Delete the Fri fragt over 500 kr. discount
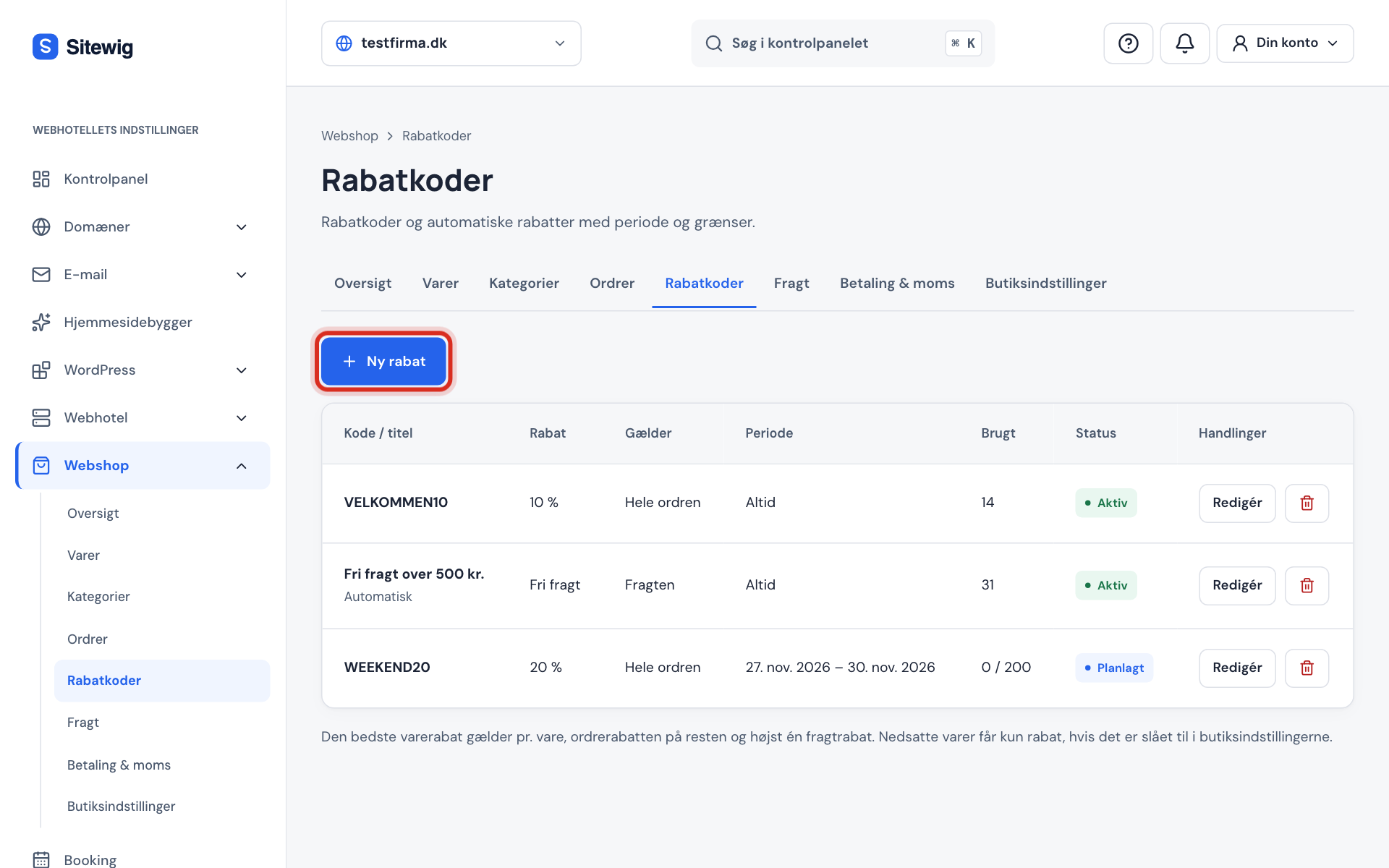 click(1307, 585)
